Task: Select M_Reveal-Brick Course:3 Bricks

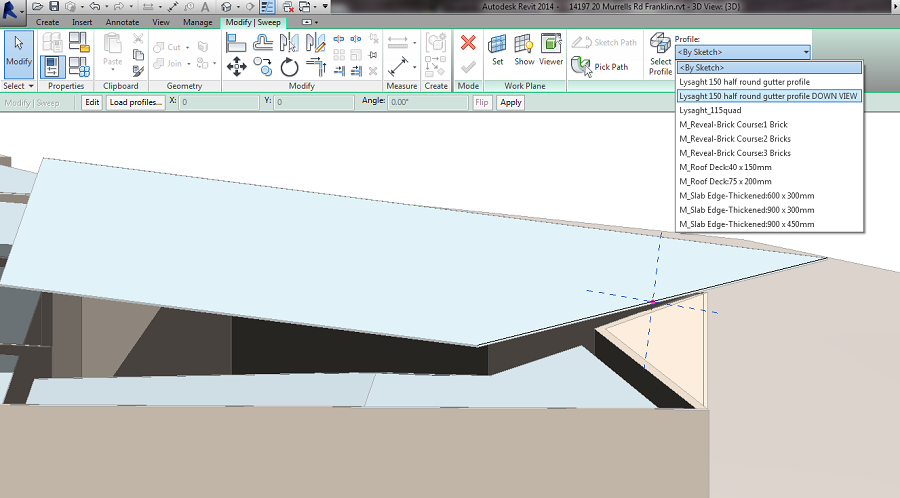Action: click(769, 153)
